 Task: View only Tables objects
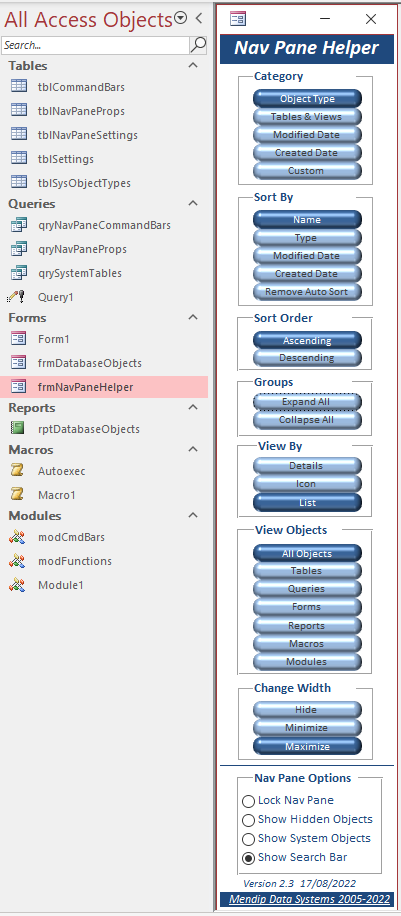[x=307, y=570]
